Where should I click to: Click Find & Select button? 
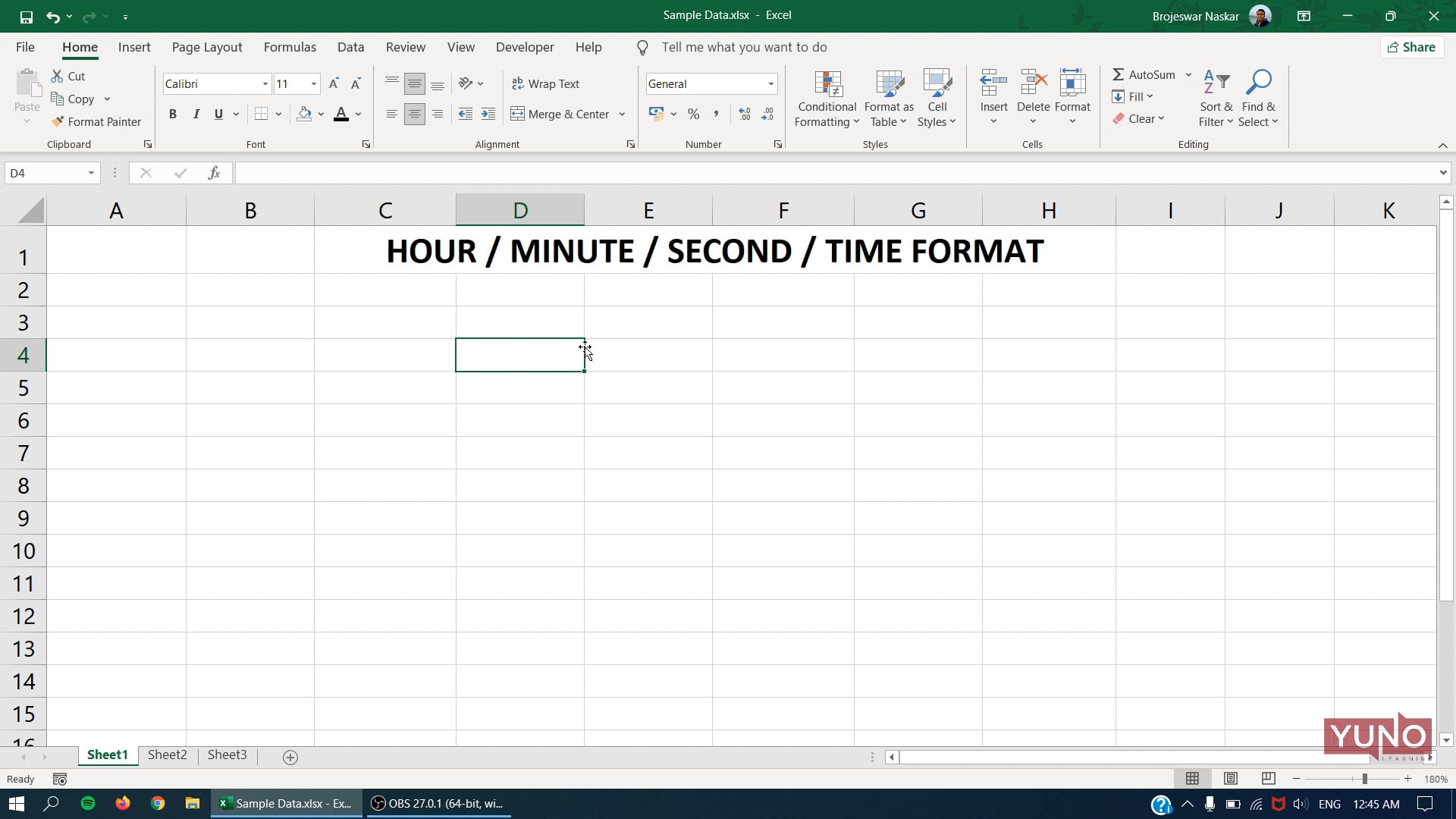coord(1258,99)
